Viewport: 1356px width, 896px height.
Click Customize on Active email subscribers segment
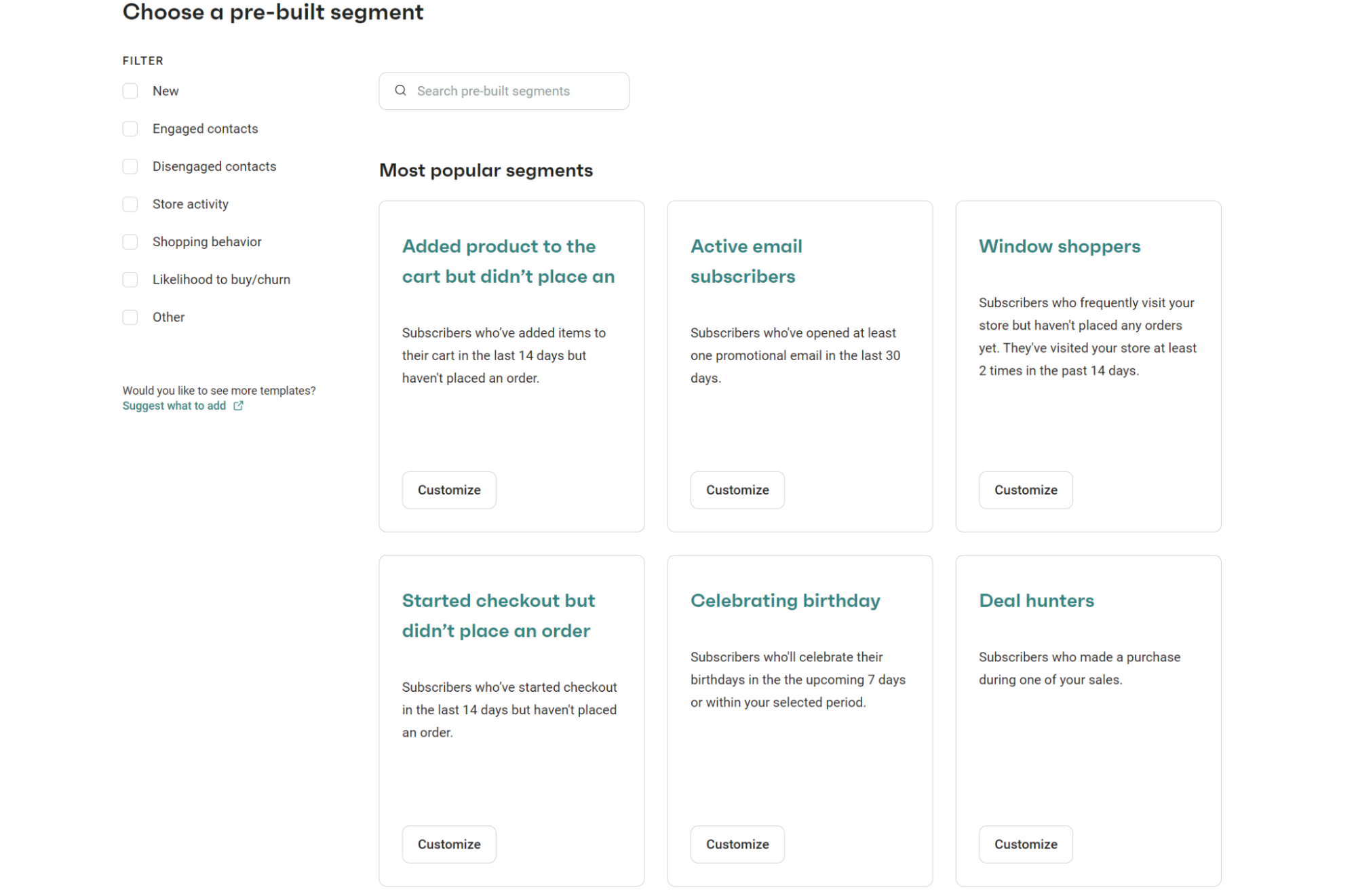[x=737, y=490]
